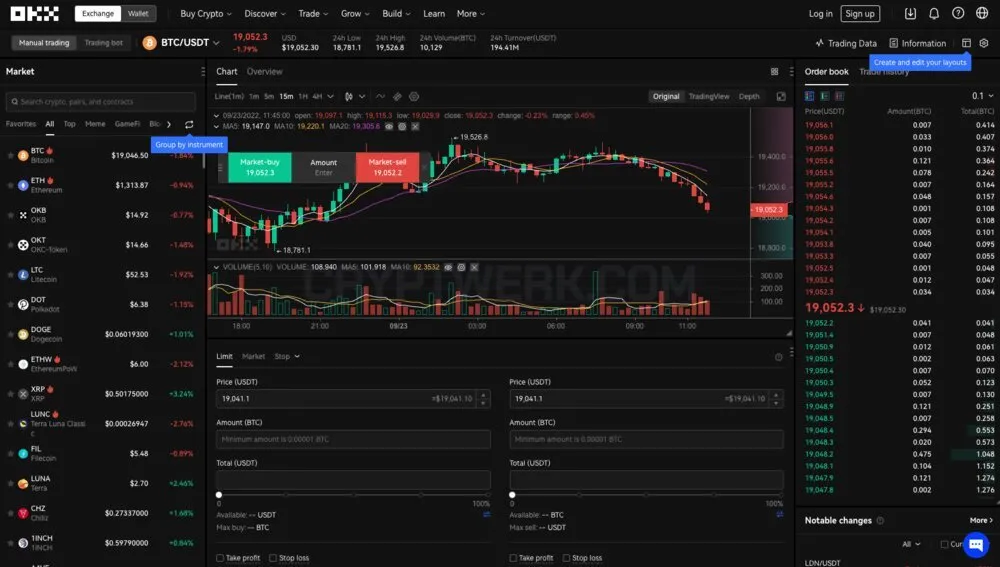This screenshot has height=567, width=1000.
Task: Open the help question mark icon
Action: pos(958,13)
